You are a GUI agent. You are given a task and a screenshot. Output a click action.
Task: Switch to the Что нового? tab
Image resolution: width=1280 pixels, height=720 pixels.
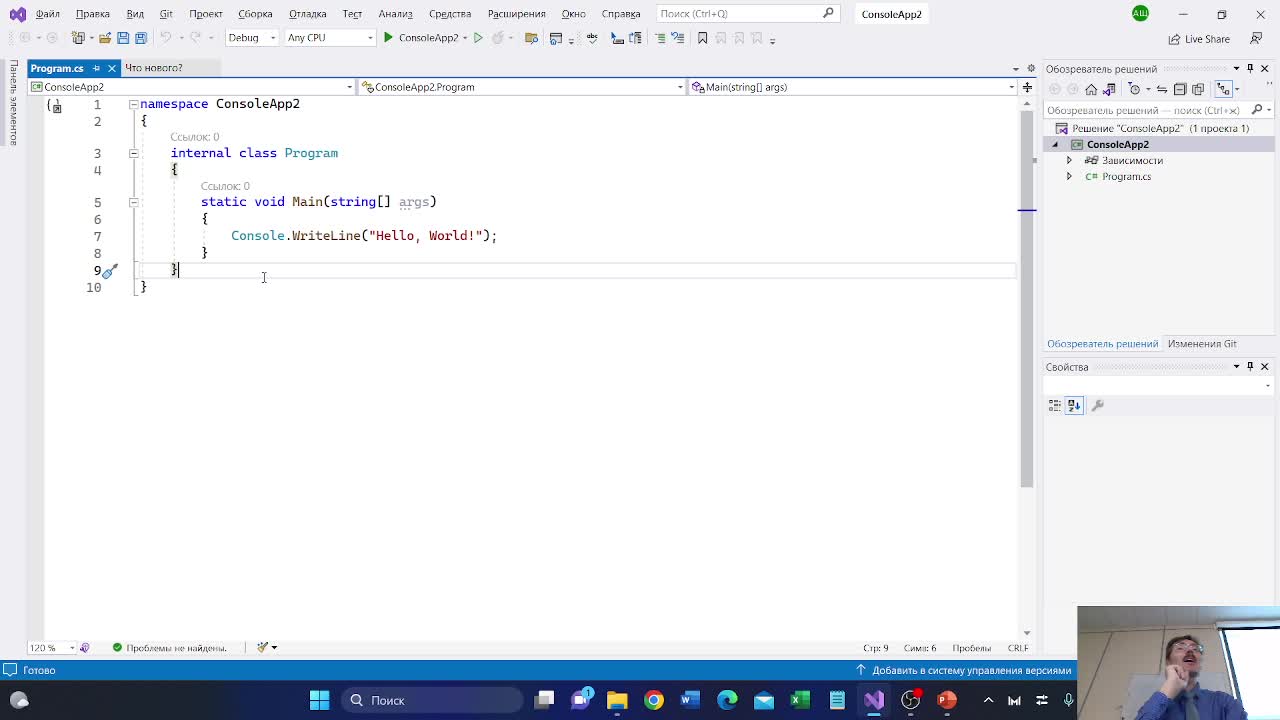coord(154,68)
